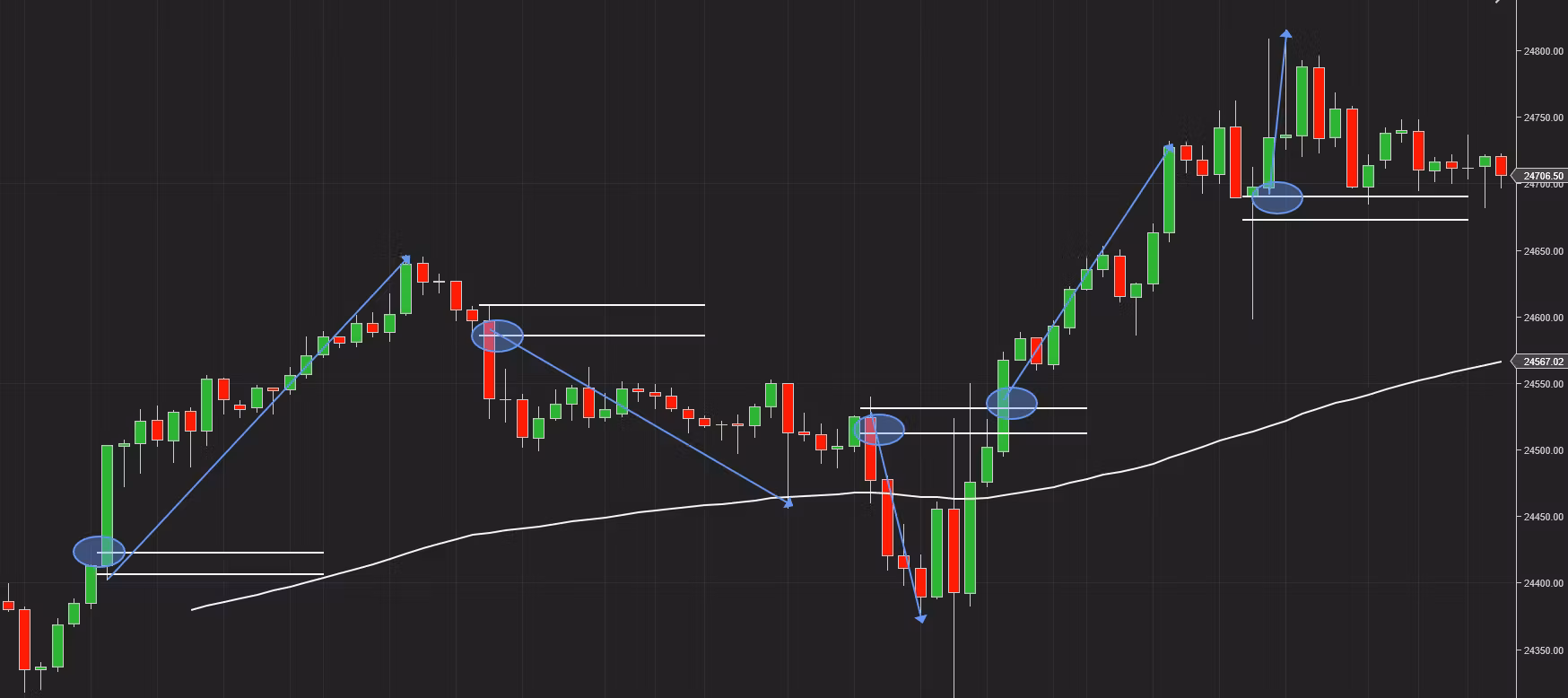Click the moving average value label 24567.02

click(x=1542, y=362)
